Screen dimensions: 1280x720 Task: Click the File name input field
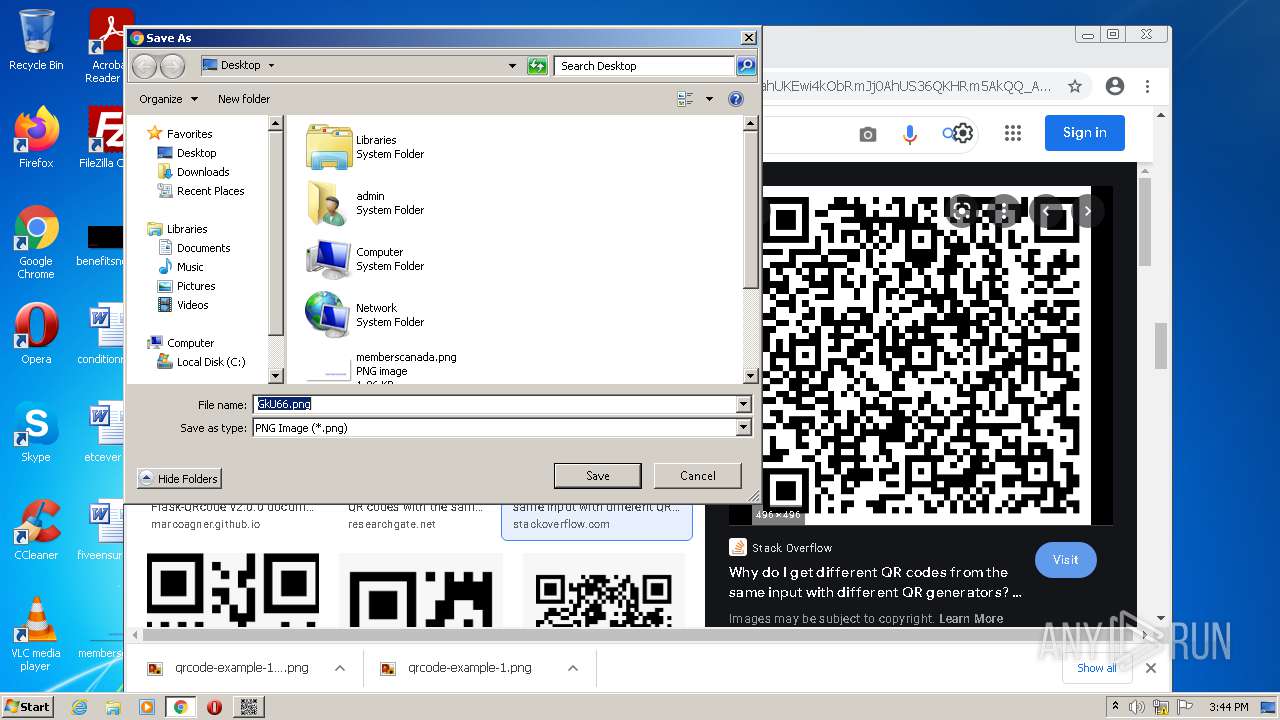pos(494,404)
